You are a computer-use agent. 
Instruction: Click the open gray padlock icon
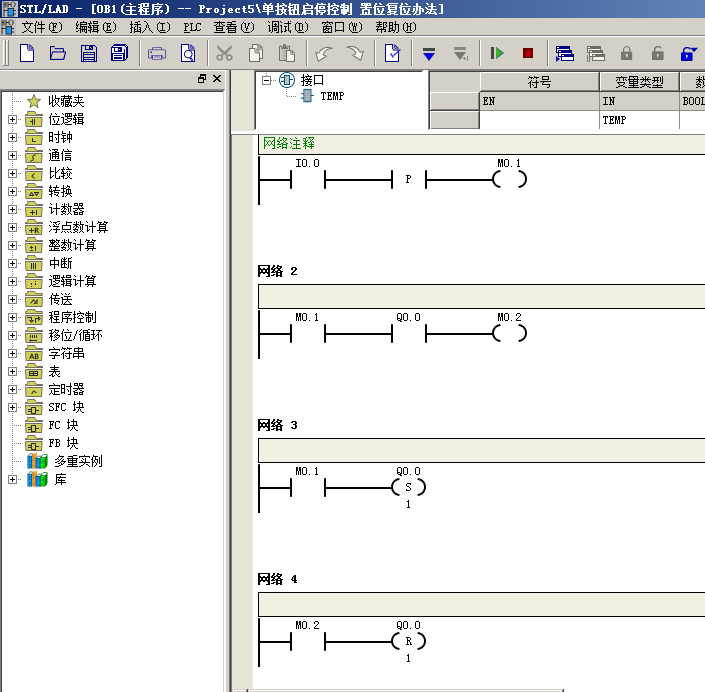click(x=657, y=54)
